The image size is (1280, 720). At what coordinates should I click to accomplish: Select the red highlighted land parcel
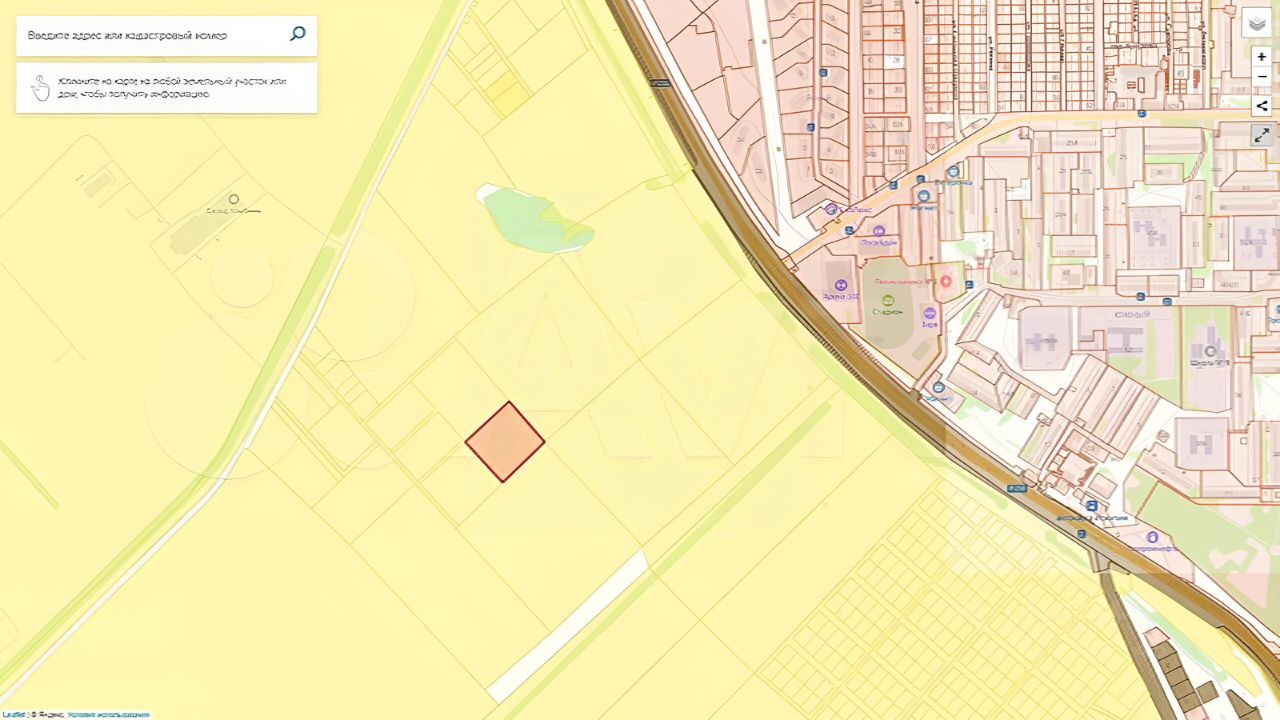tap(505, 442)
